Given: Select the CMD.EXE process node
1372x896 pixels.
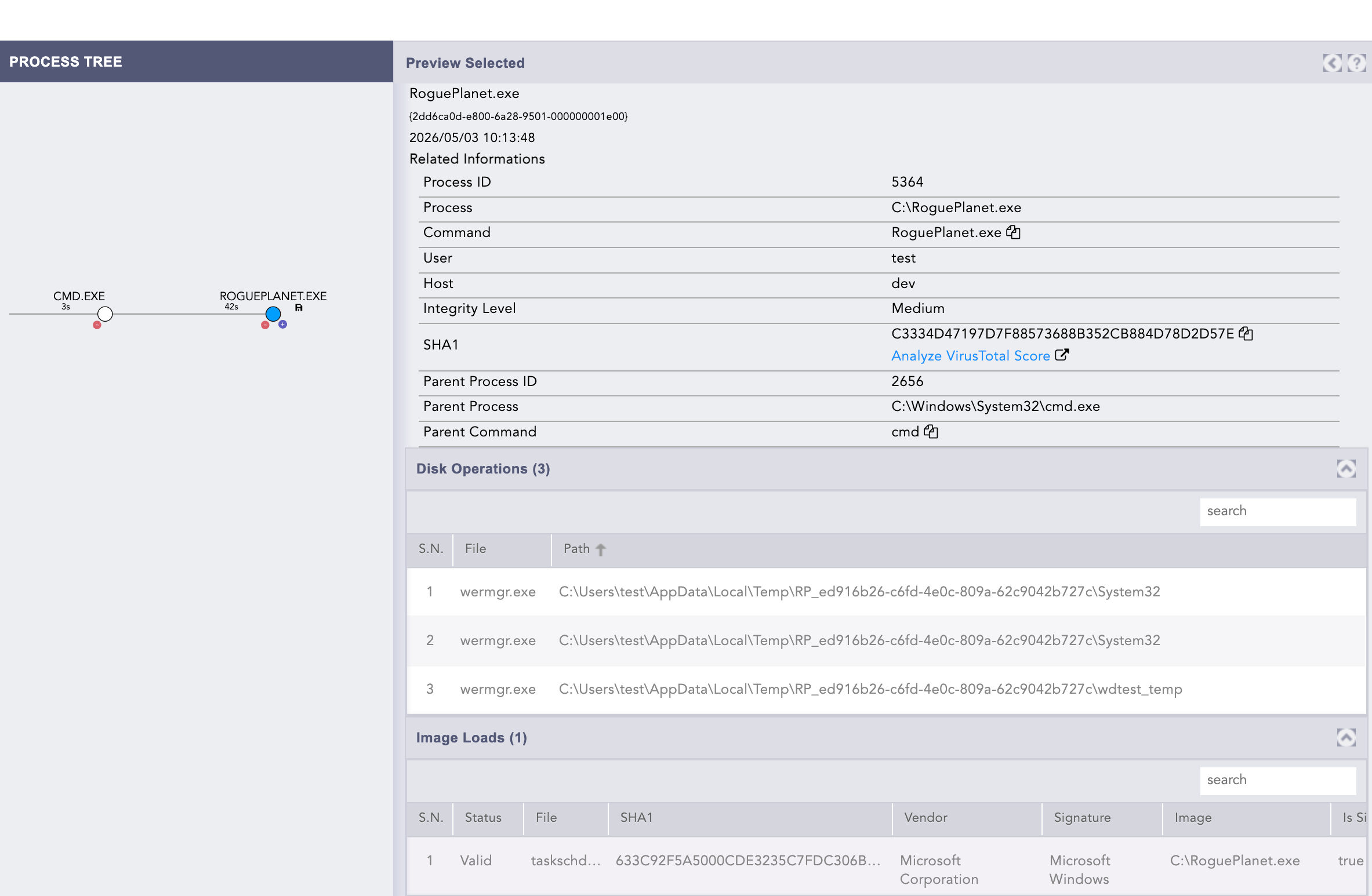Looking at the screenshot, I should [105, 314].
